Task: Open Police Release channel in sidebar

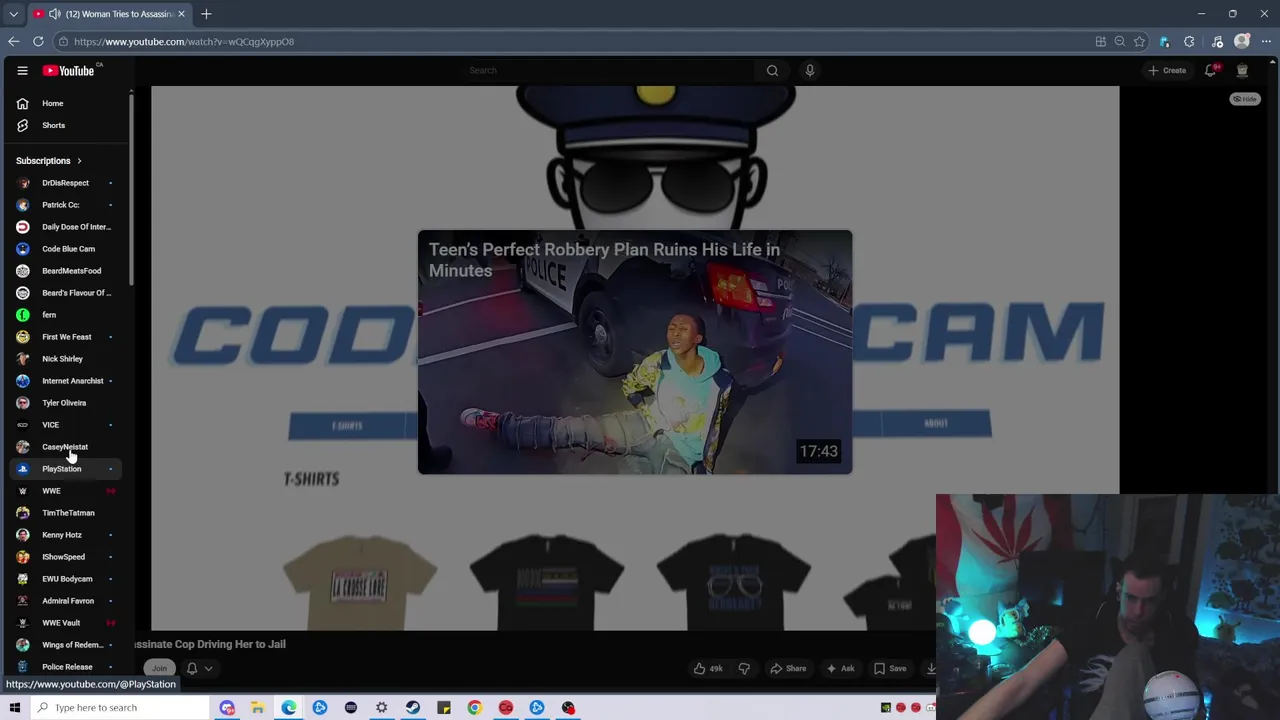Action: pyautogui.click(x=66, y=667)
